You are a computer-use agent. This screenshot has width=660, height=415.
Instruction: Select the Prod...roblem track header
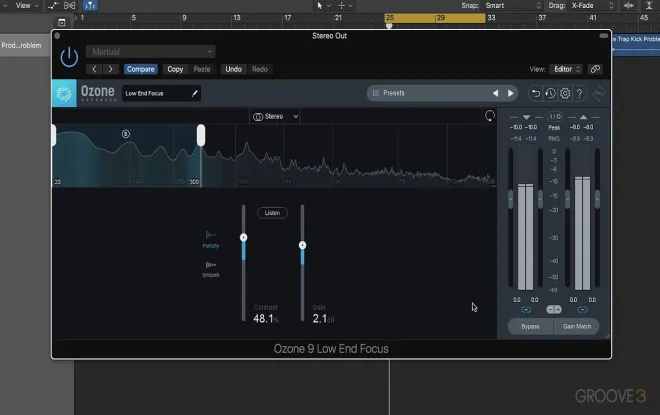(25, 45)
